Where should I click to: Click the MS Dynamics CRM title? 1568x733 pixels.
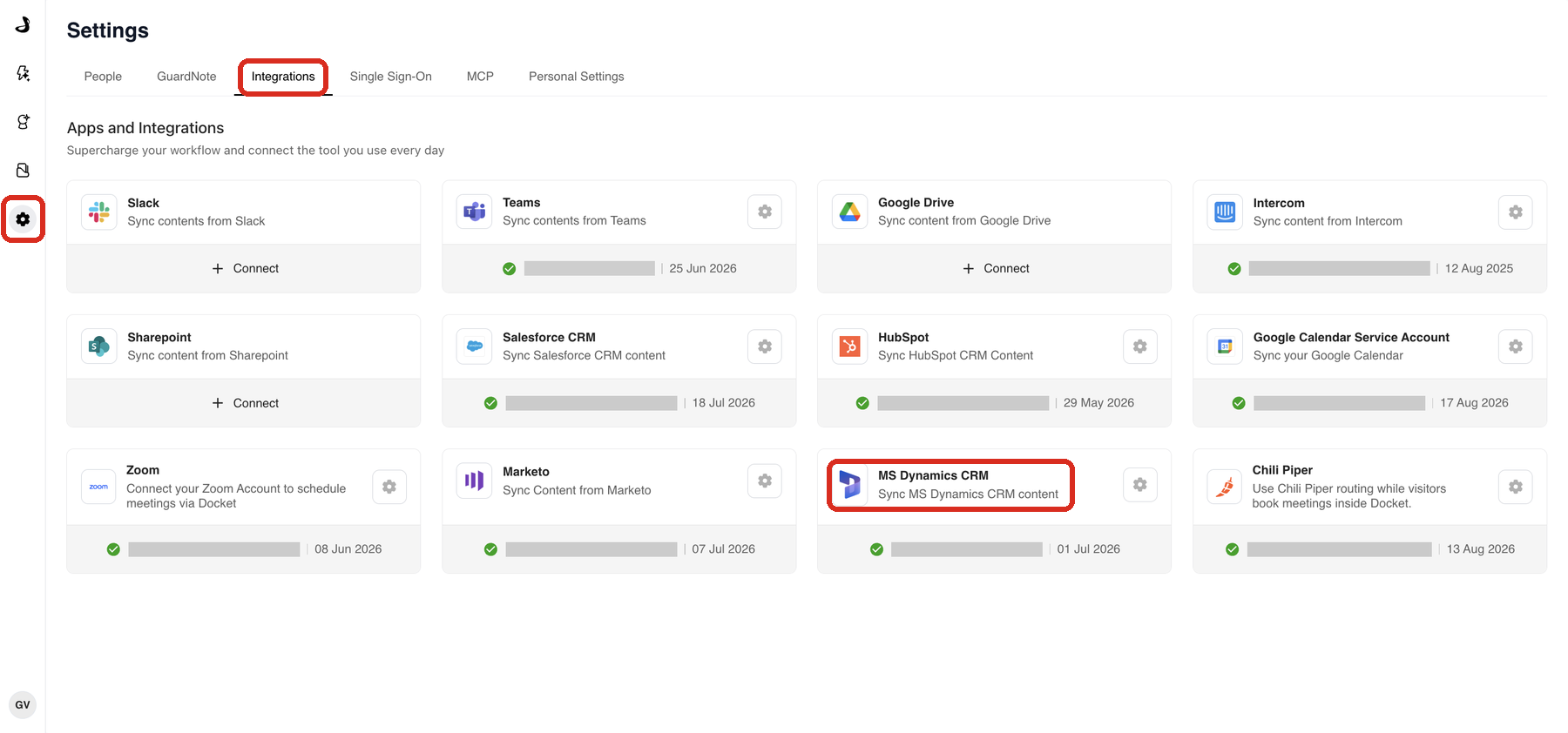click(x=933, y=475)
